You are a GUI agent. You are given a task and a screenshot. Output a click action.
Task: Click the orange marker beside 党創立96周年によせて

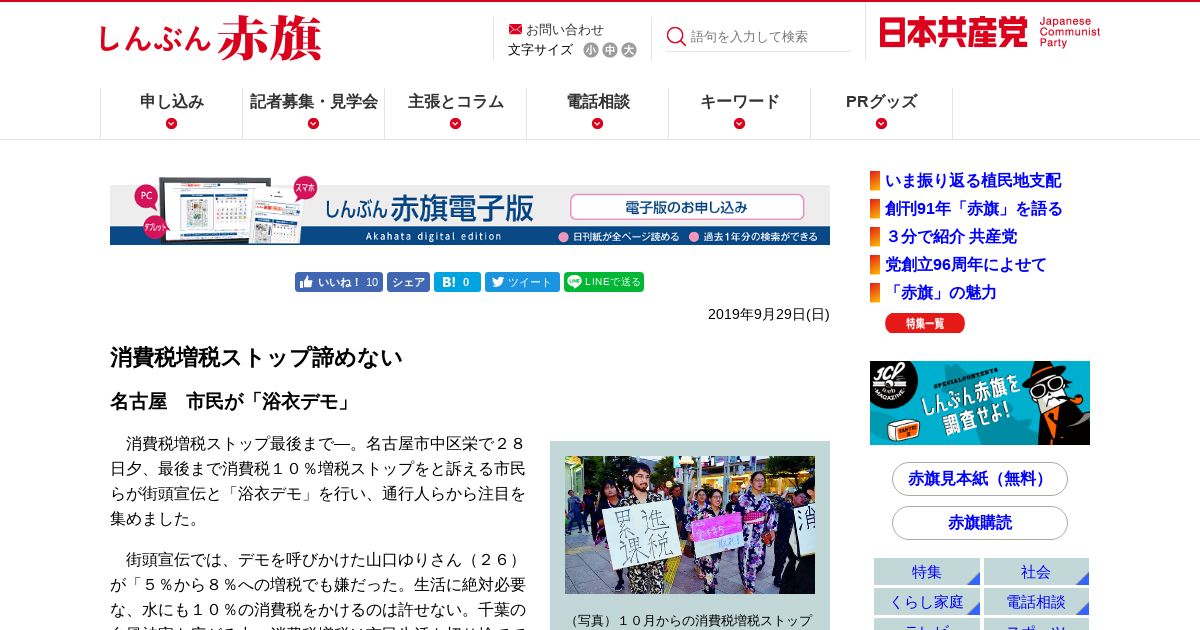click(875, 265)
